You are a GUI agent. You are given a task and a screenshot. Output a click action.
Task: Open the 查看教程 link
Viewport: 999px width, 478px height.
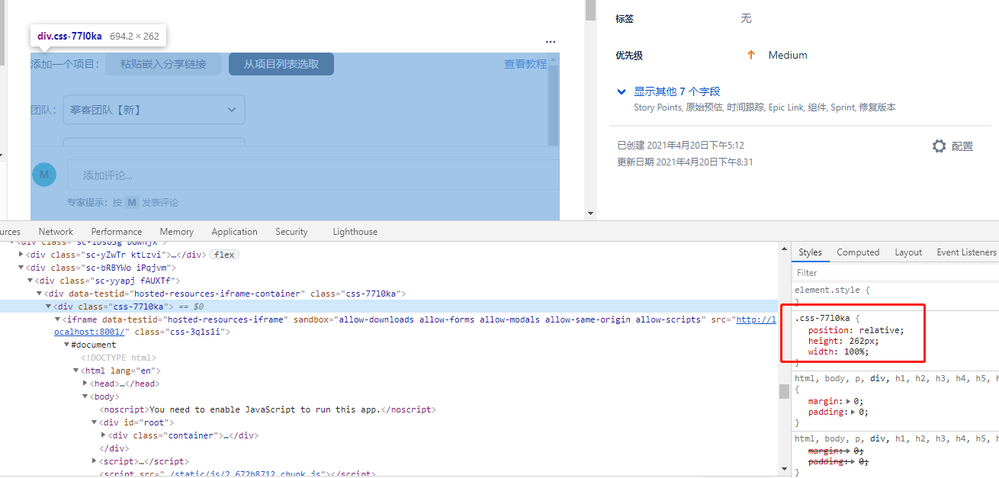[526, 64]
